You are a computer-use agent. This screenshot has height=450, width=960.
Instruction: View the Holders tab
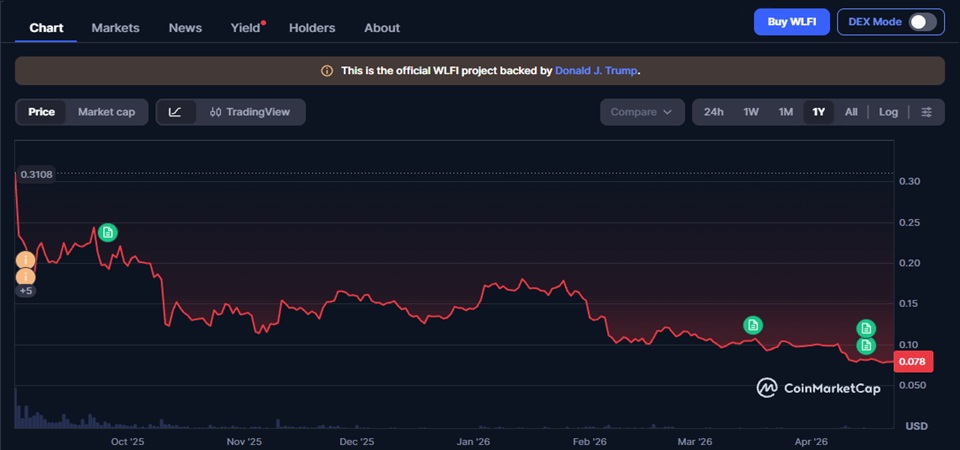tap(312, 28)
